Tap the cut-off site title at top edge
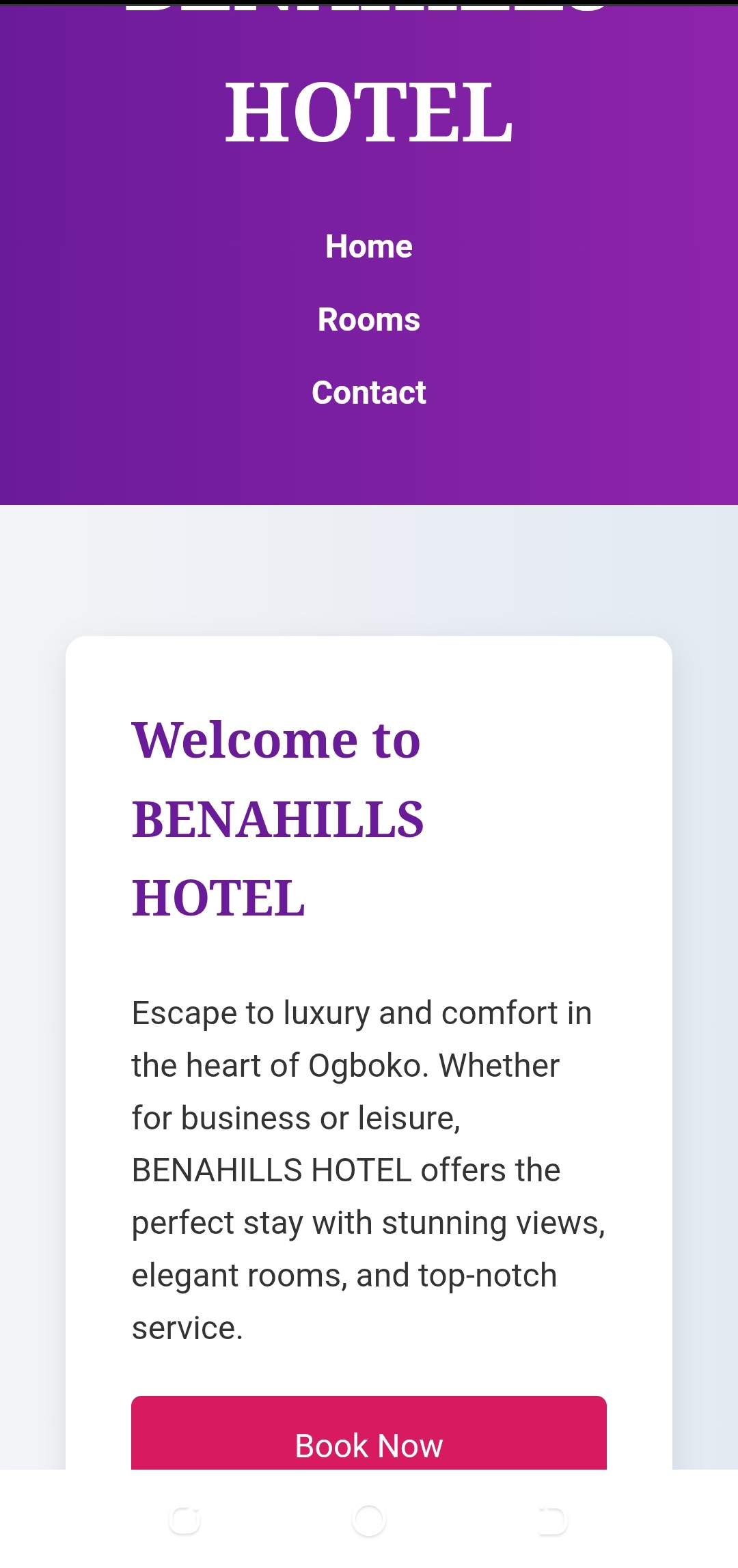This screenshot has height=1568, width=738. [369, 8]
